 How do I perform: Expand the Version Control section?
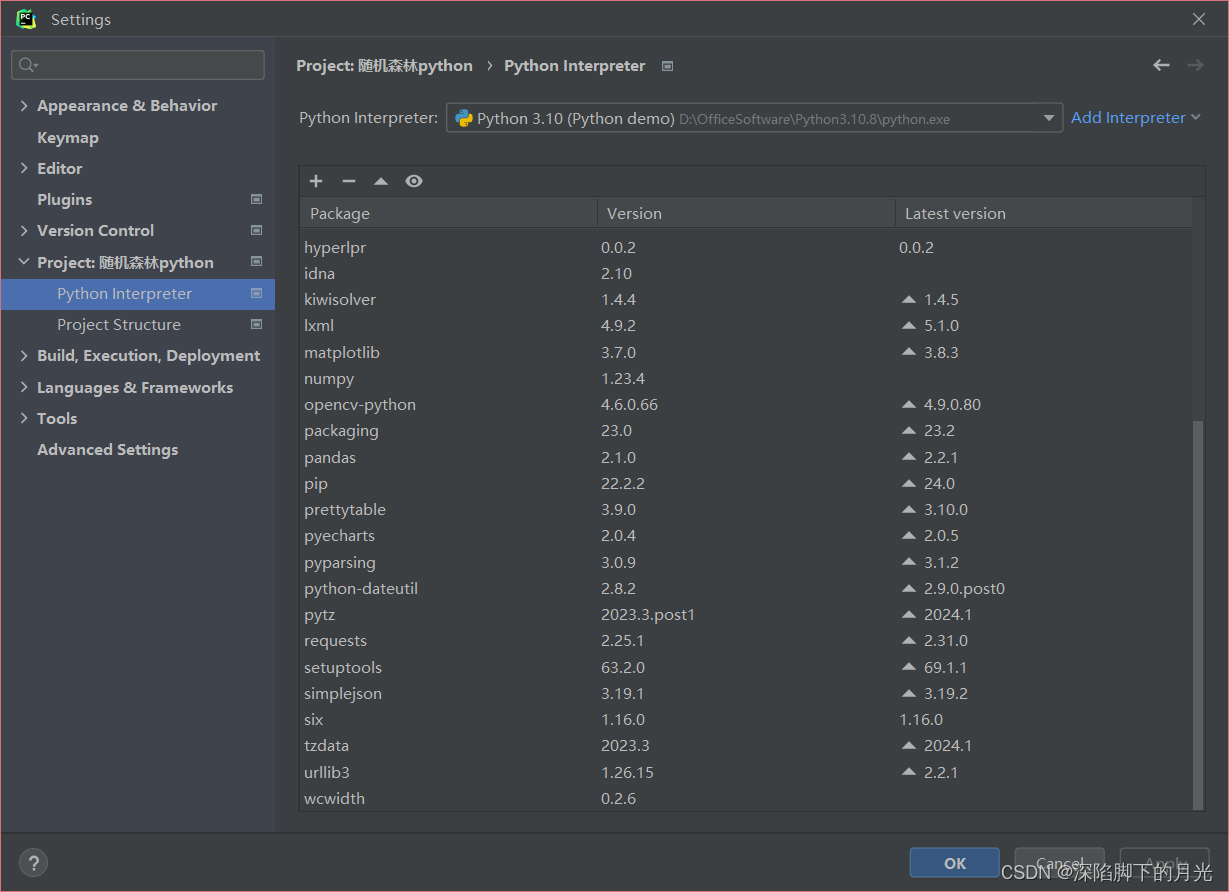point(24,230)
